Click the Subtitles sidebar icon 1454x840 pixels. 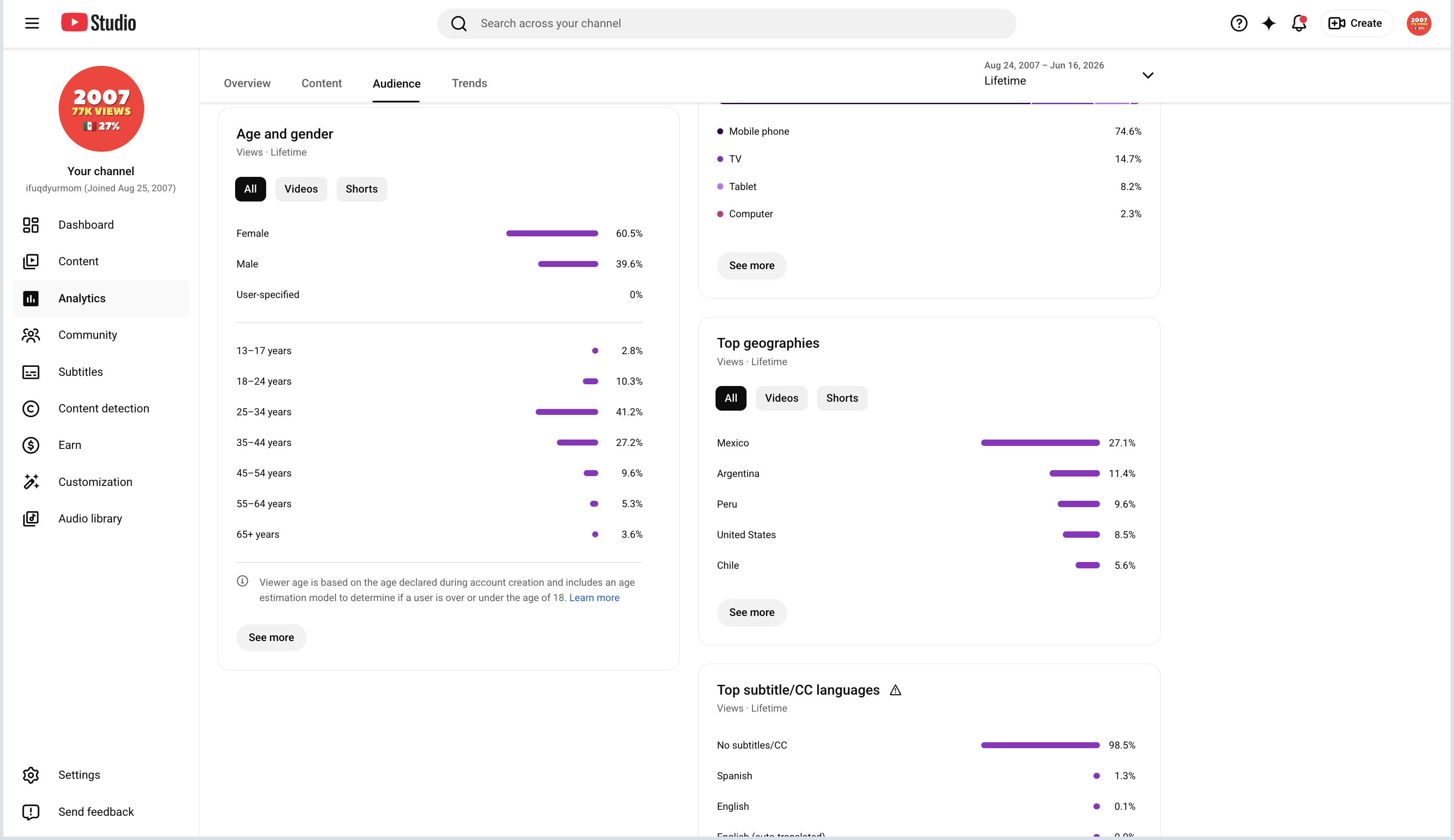click(31, 372)
